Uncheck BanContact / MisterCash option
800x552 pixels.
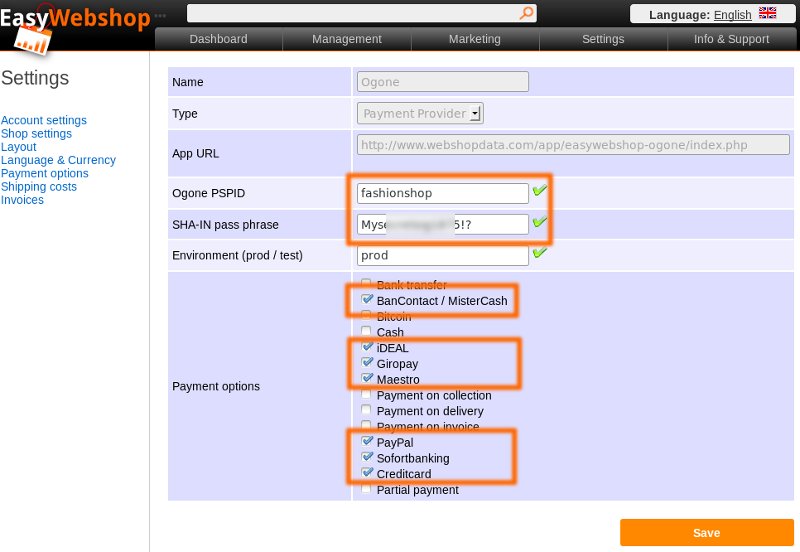(366, 299)
